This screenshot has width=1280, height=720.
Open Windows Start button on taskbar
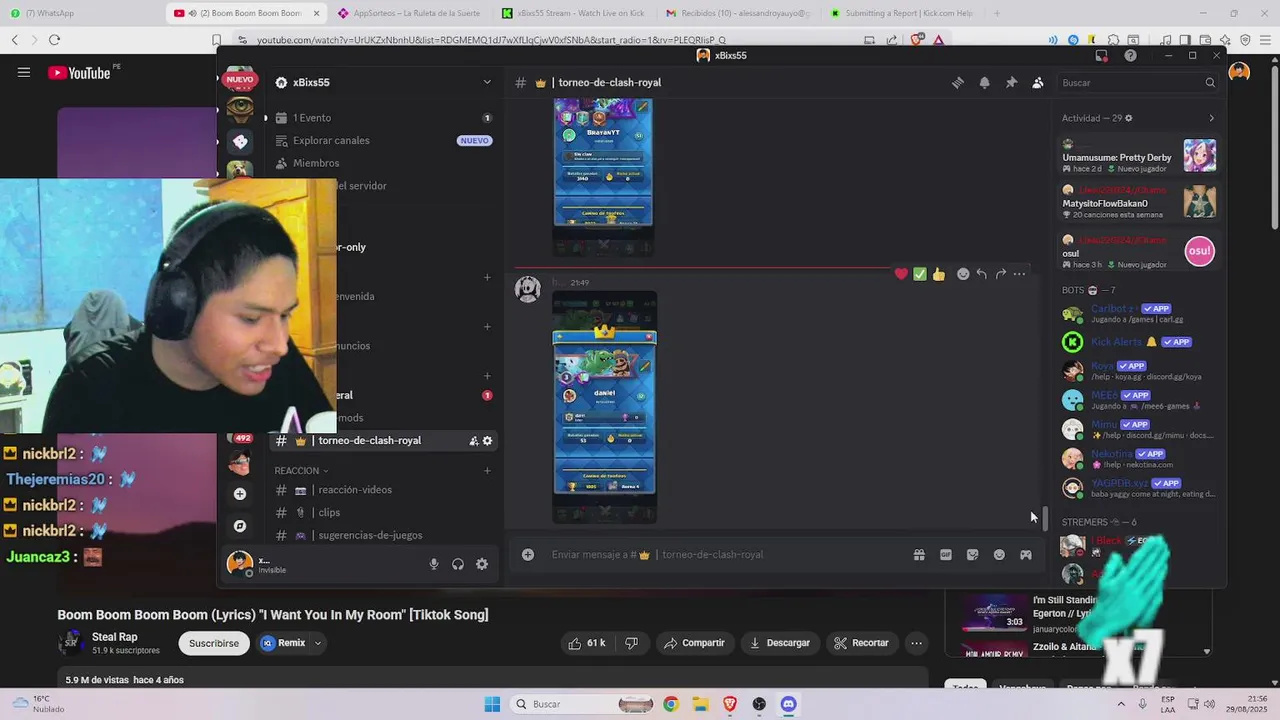[492, 704]
